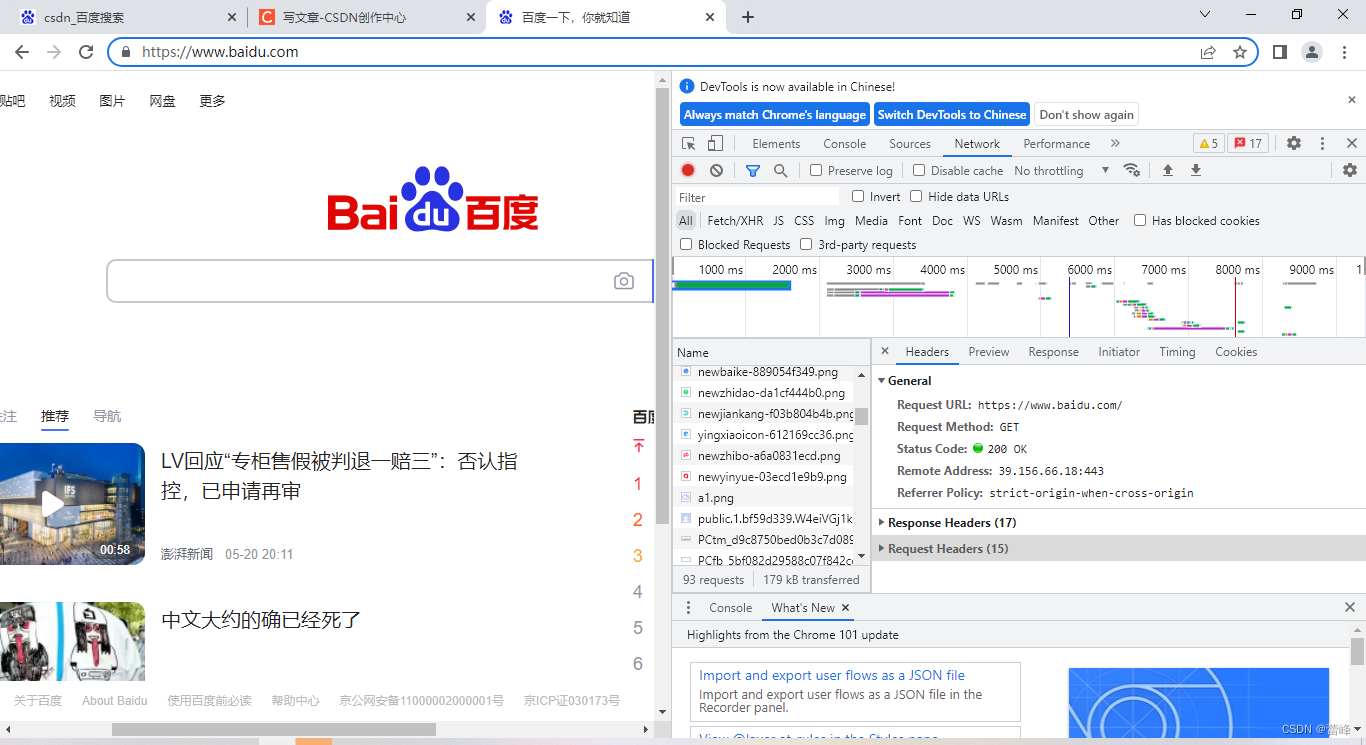Toggle the device toolbar icon
1366x745 pixels.
715,143
